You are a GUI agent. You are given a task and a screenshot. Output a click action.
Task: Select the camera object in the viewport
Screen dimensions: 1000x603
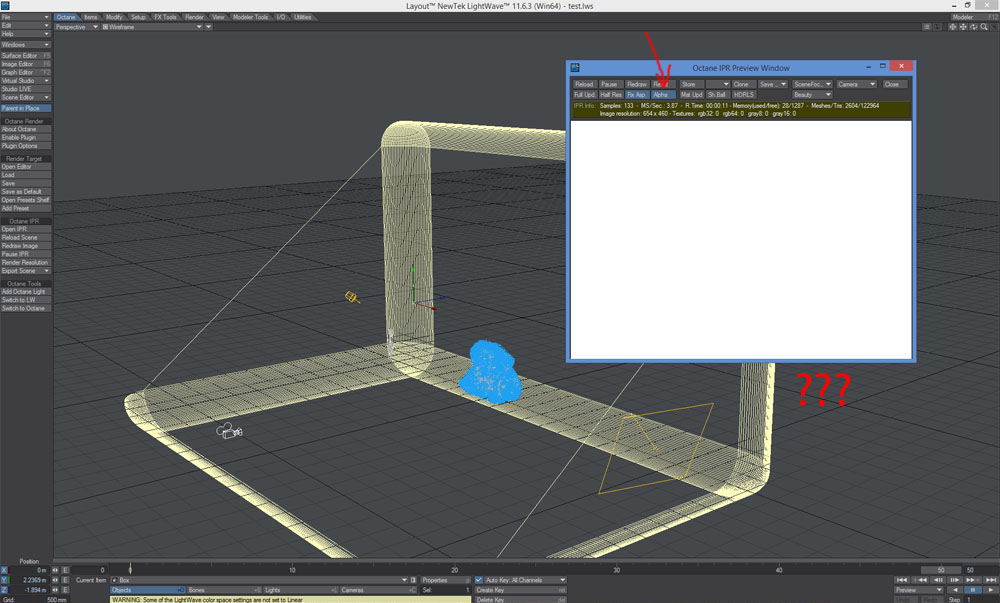point(229,432)
